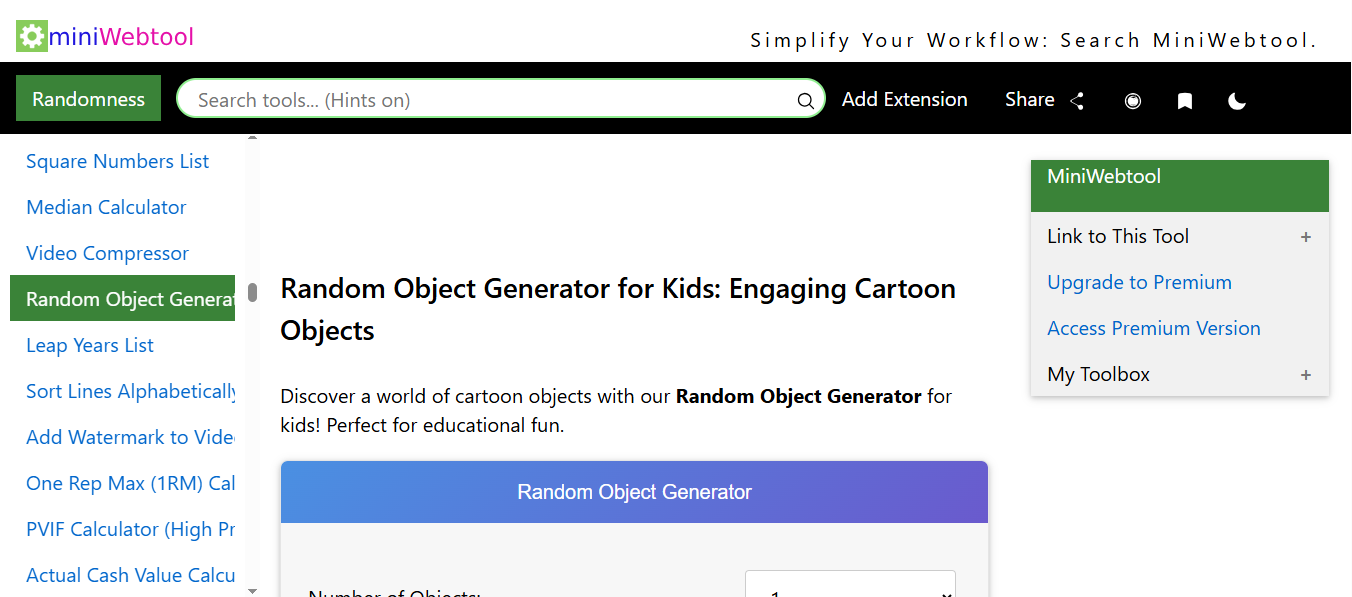Expand the Link to This Tool section
The height and width of the screenshot is (597, 1352).
pos(1306,237)
